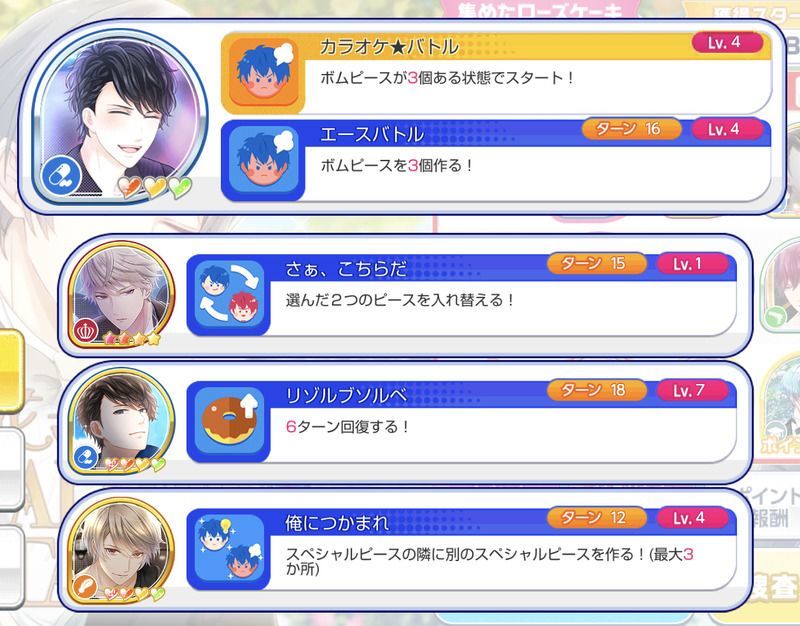
Task: Select the エースバトル skill title
Action: (372, 135)
